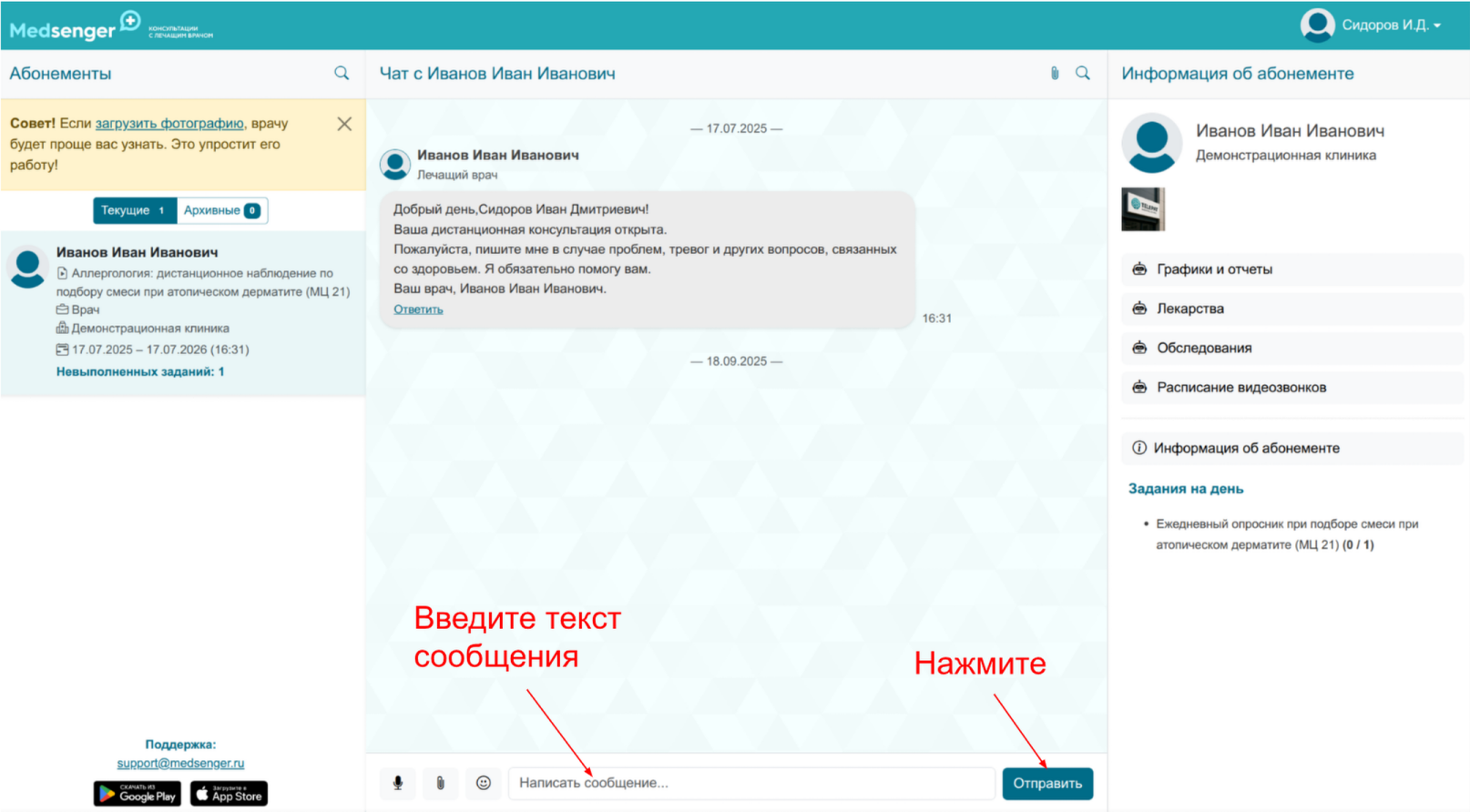Screen dimensions: 1470x812
Task: Open the emoji picker smiley icon
Action: [484, 783]
